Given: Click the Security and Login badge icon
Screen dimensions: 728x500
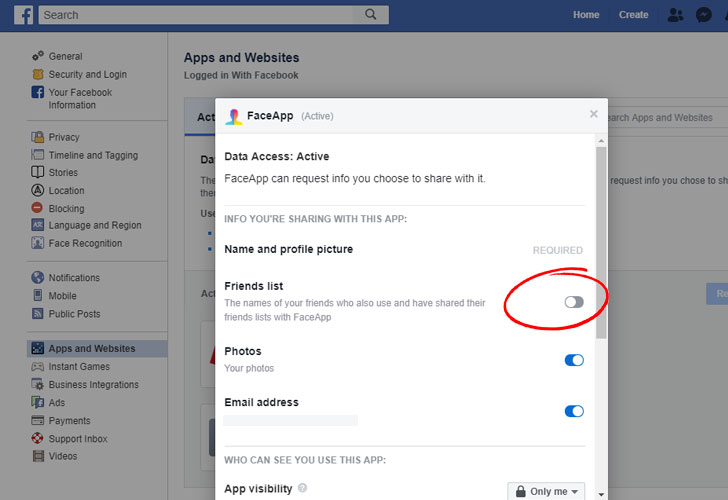Looking at the screenshot, I should click(x=38, y=74).
